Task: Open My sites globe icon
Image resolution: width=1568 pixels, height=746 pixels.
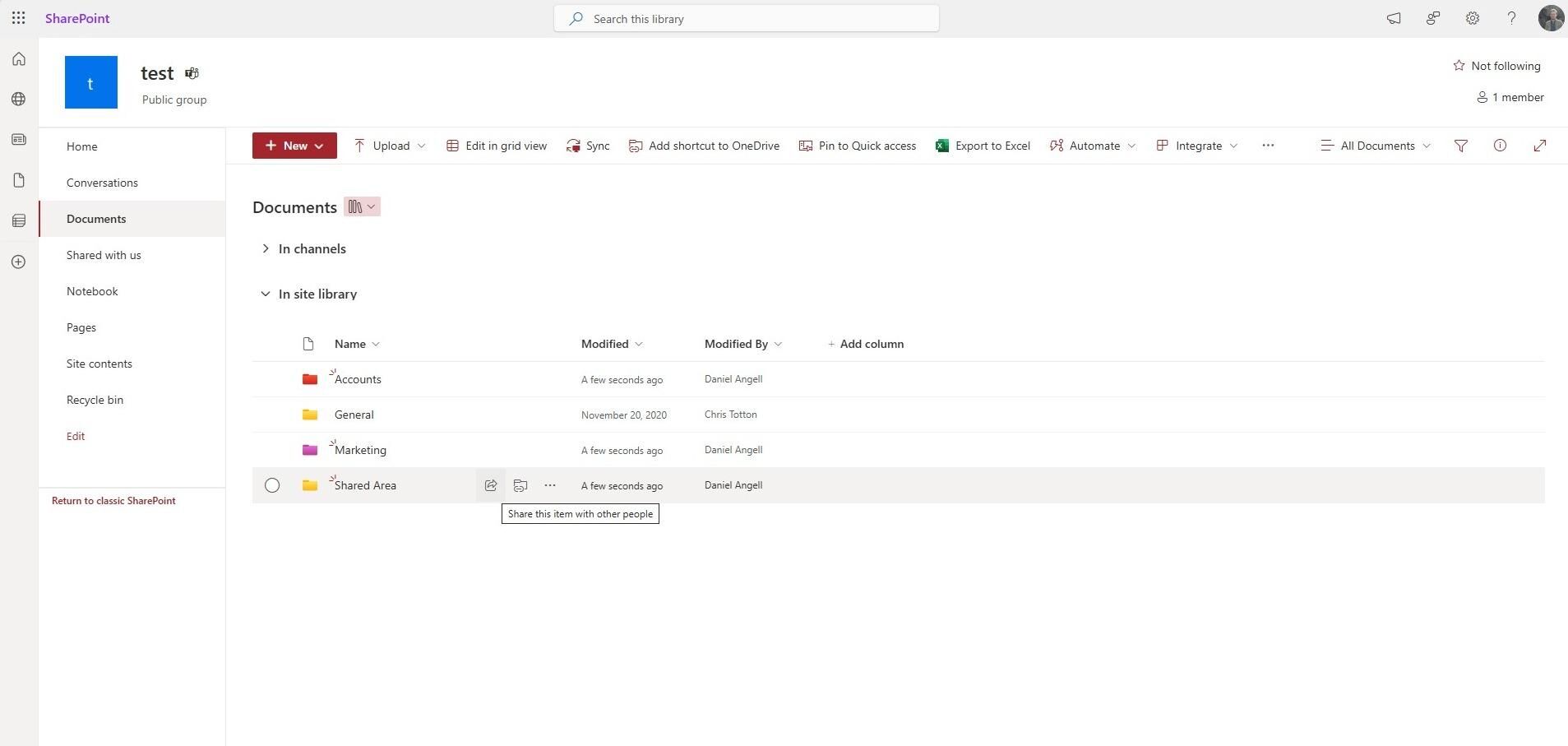Action: (x=19, y=100)
